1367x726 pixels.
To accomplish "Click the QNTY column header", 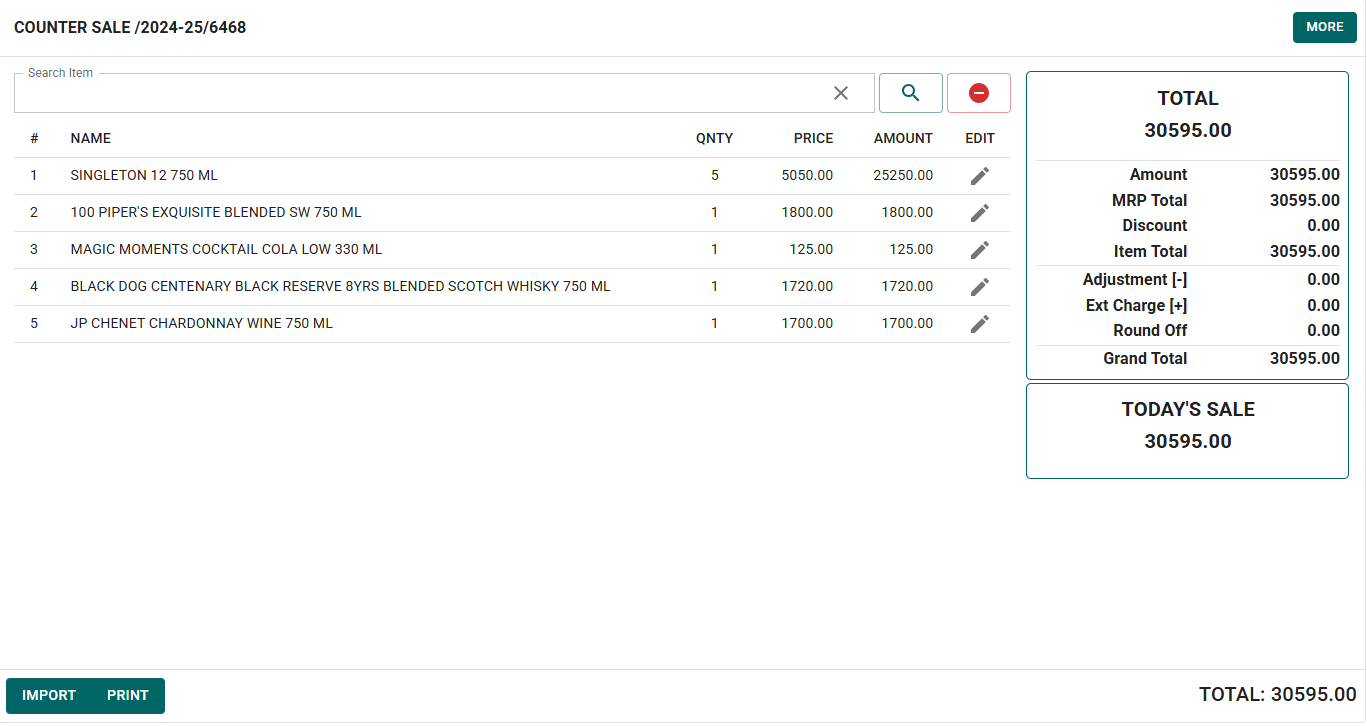I will pos(714,138).
